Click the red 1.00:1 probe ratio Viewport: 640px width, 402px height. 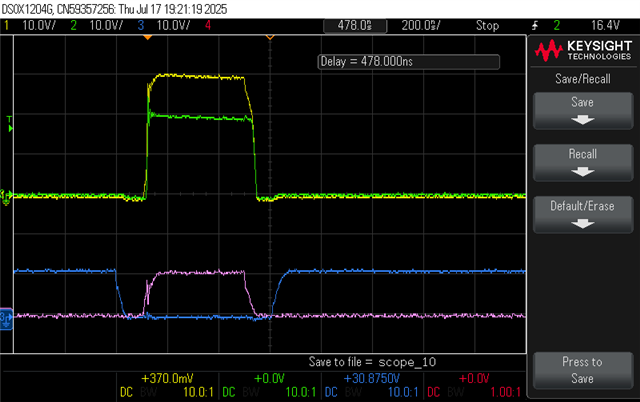tap(505, 392)
